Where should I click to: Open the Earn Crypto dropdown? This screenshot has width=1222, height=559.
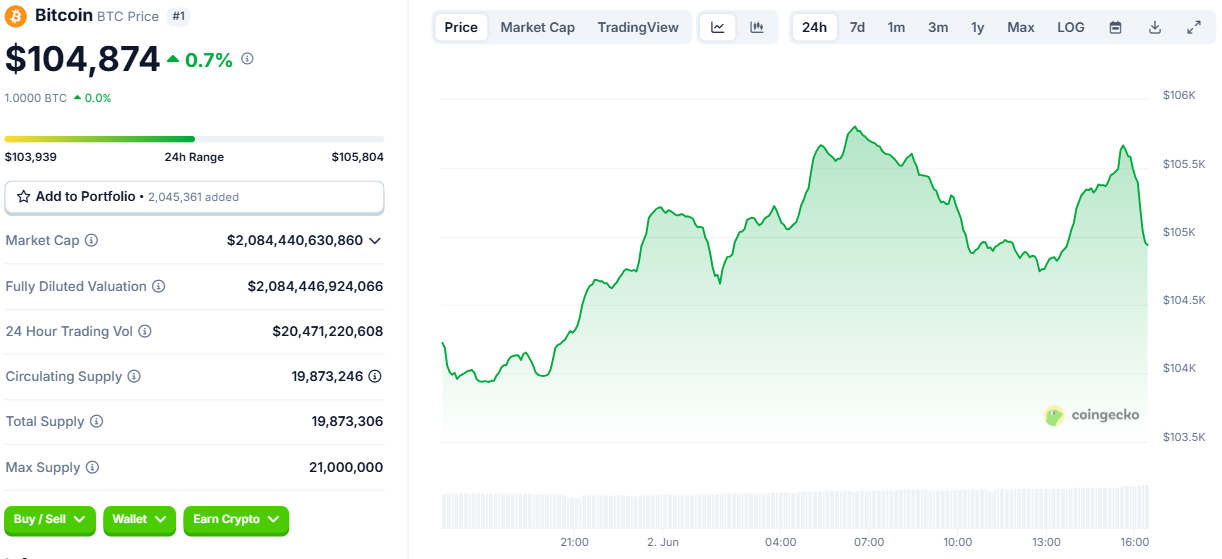pos(236,520)
